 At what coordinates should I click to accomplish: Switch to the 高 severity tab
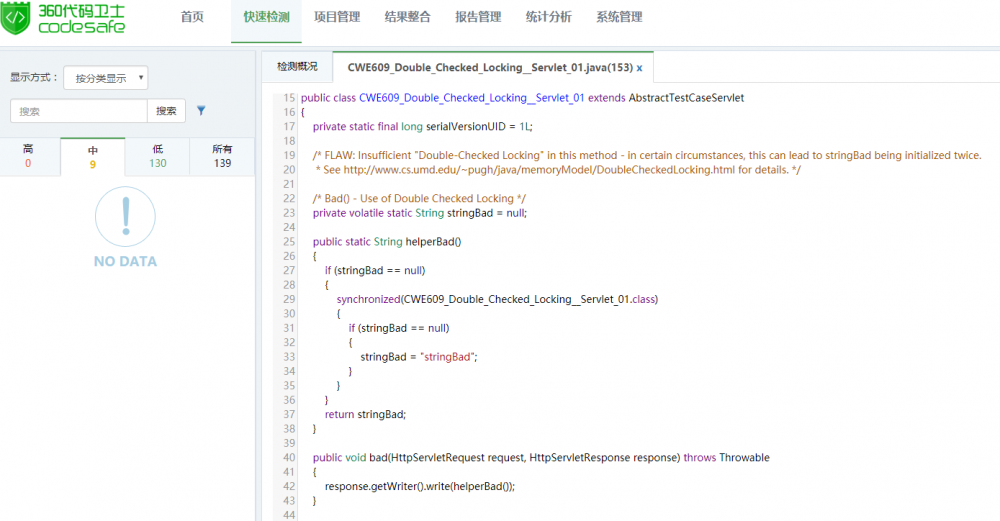[x=28, y=156]
